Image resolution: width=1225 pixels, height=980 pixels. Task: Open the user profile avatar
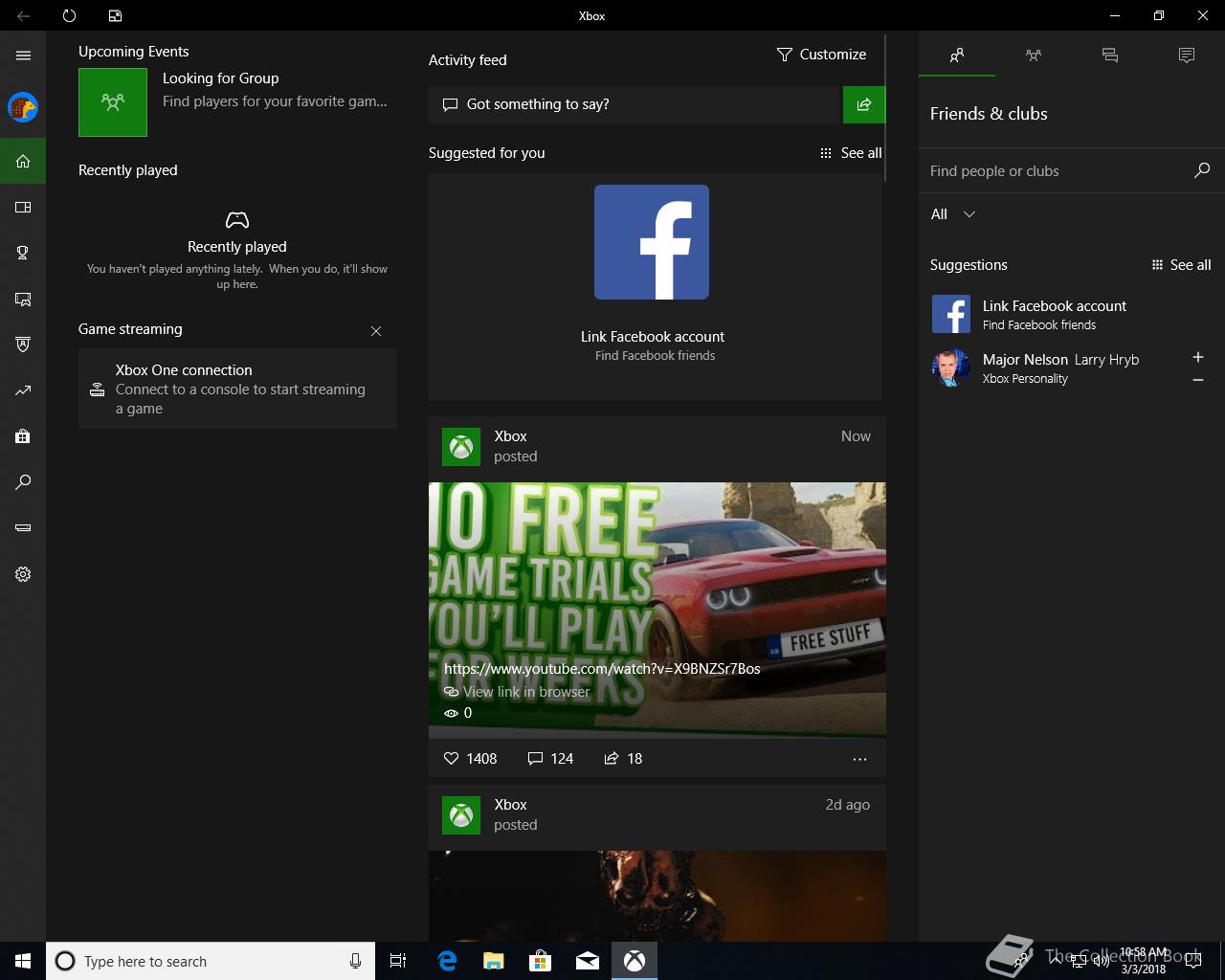coord(23,107)
